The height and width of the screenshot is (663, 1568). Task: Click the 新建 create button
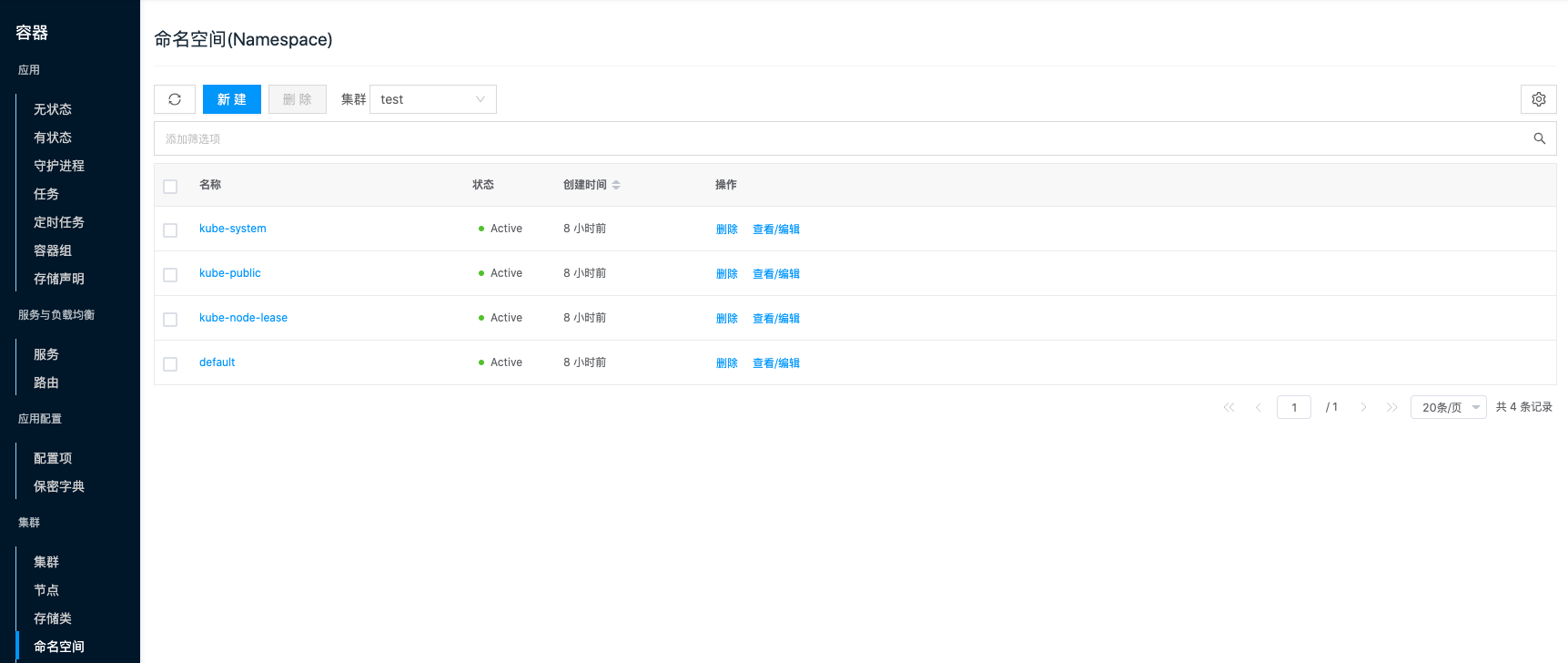coord(232,99)
